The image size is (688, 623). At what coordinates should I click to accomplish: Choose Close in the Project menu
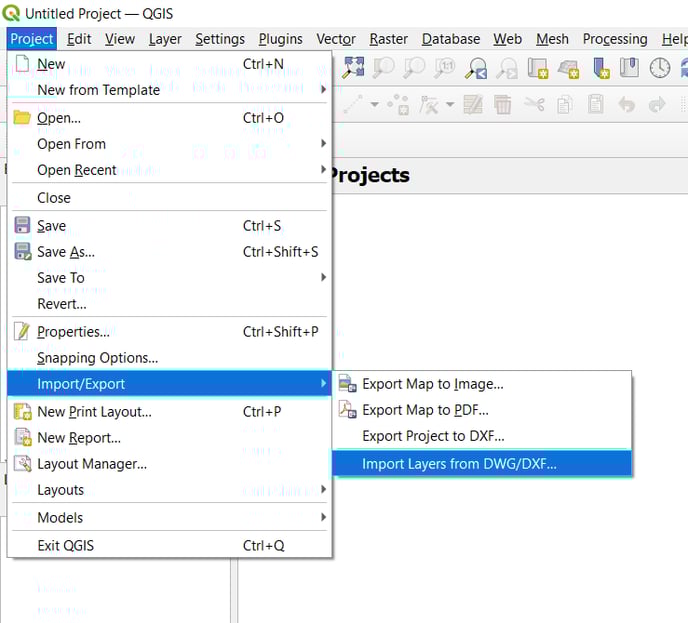click(x=169, y=198)
